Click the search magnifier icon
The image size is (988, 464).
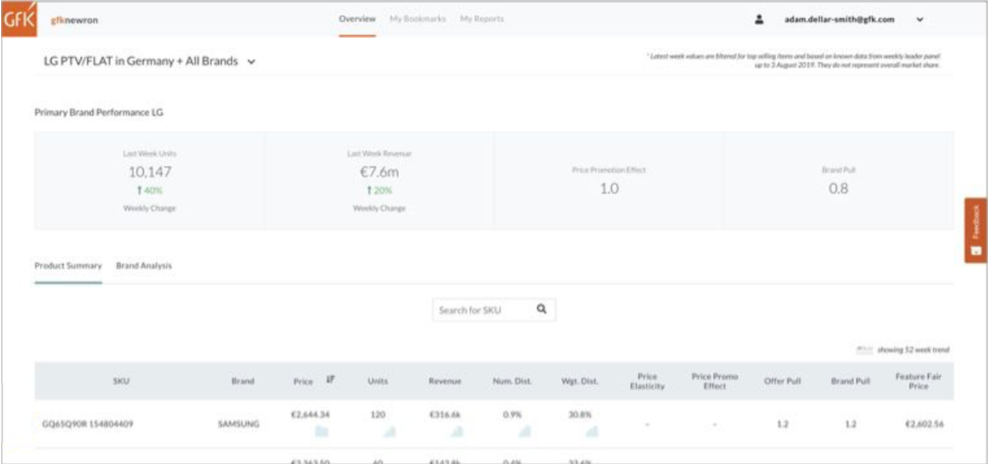[x=541, y=310]
